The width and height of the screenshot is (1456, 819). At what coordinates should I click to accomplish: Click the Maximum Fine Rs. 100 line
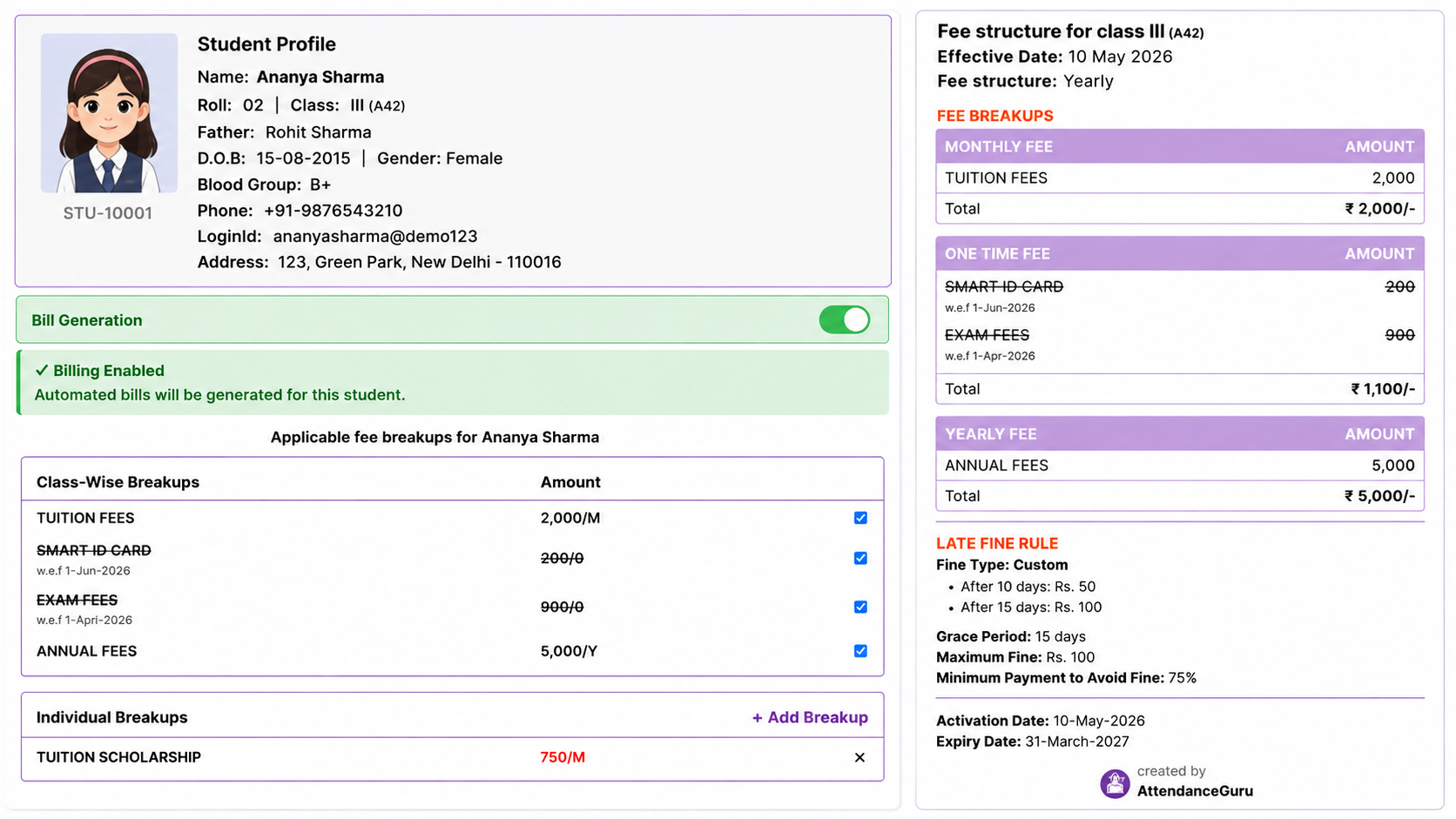coord(1015,657)
